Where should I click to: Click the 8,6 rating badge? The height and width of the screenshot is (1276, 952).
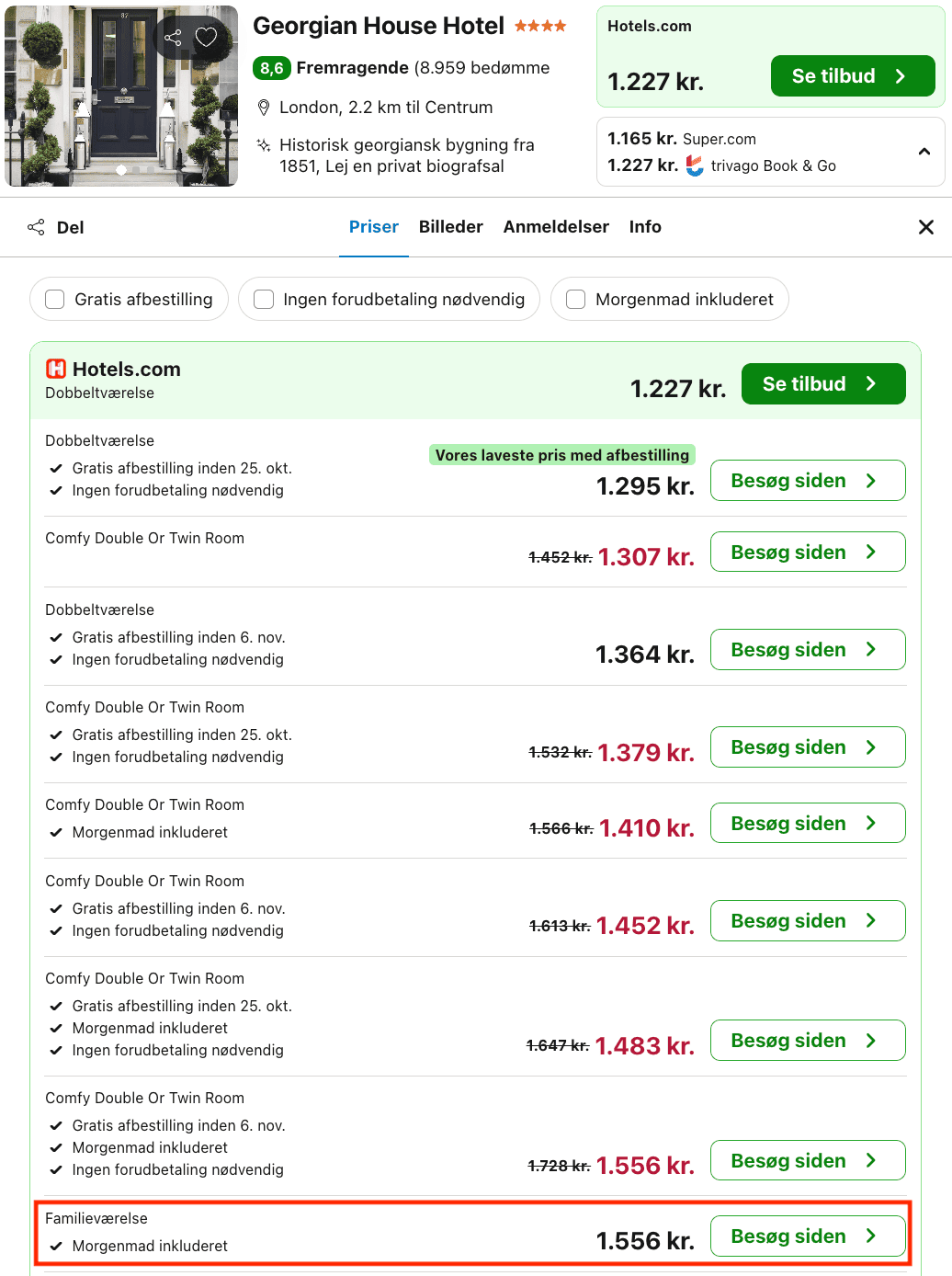point(272,68)
